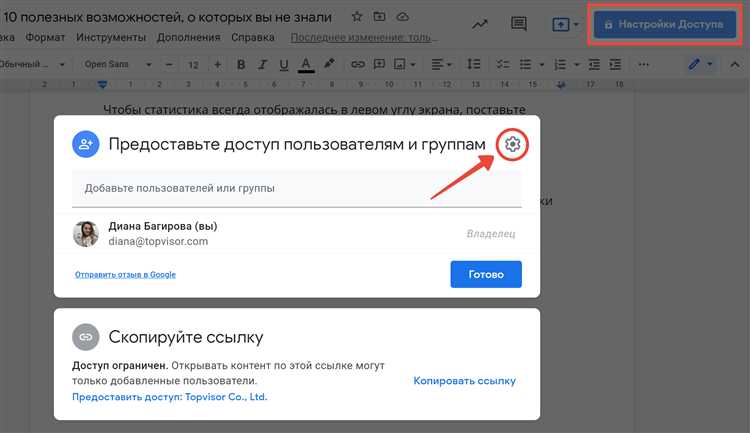Expand the bulleted list options arrow

(541, 64)
